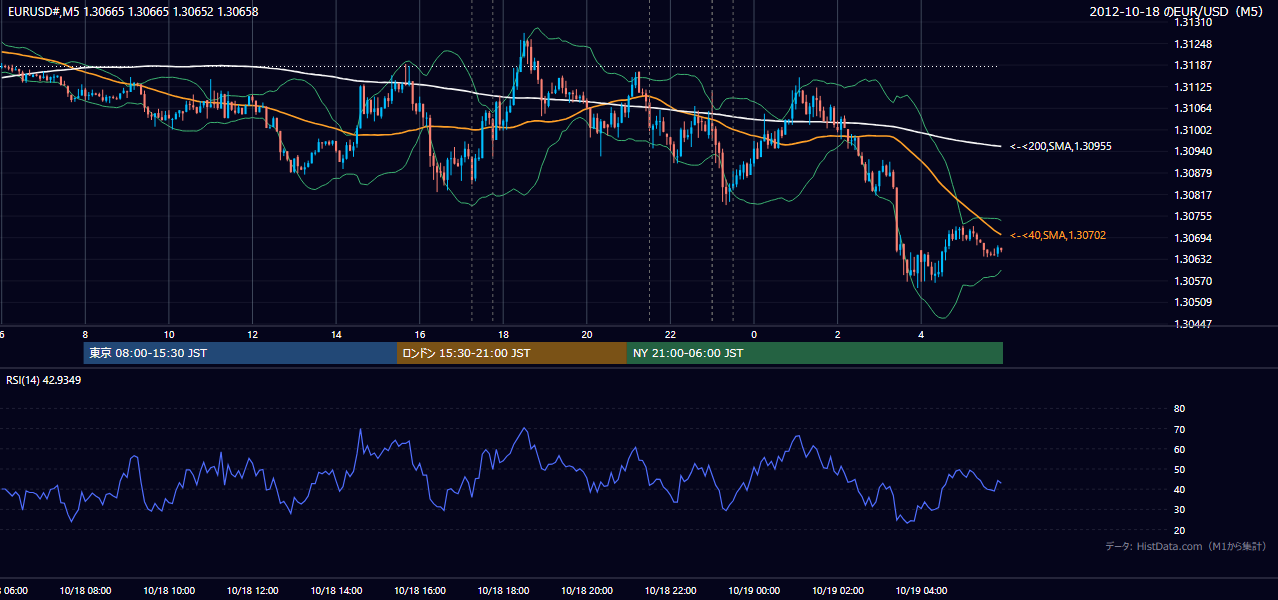1278x600 pixels.
Task: Click price axis value 1.30570
Action: click(x=1193, y=281)
